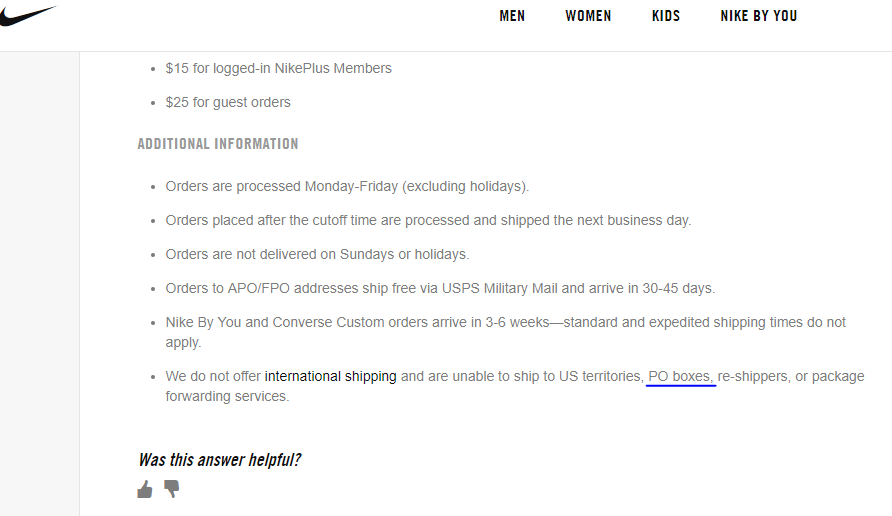This screenshot has height=516, width=892.
Task: Open the WOMEN navigation menu
Action: pos(588,16)
